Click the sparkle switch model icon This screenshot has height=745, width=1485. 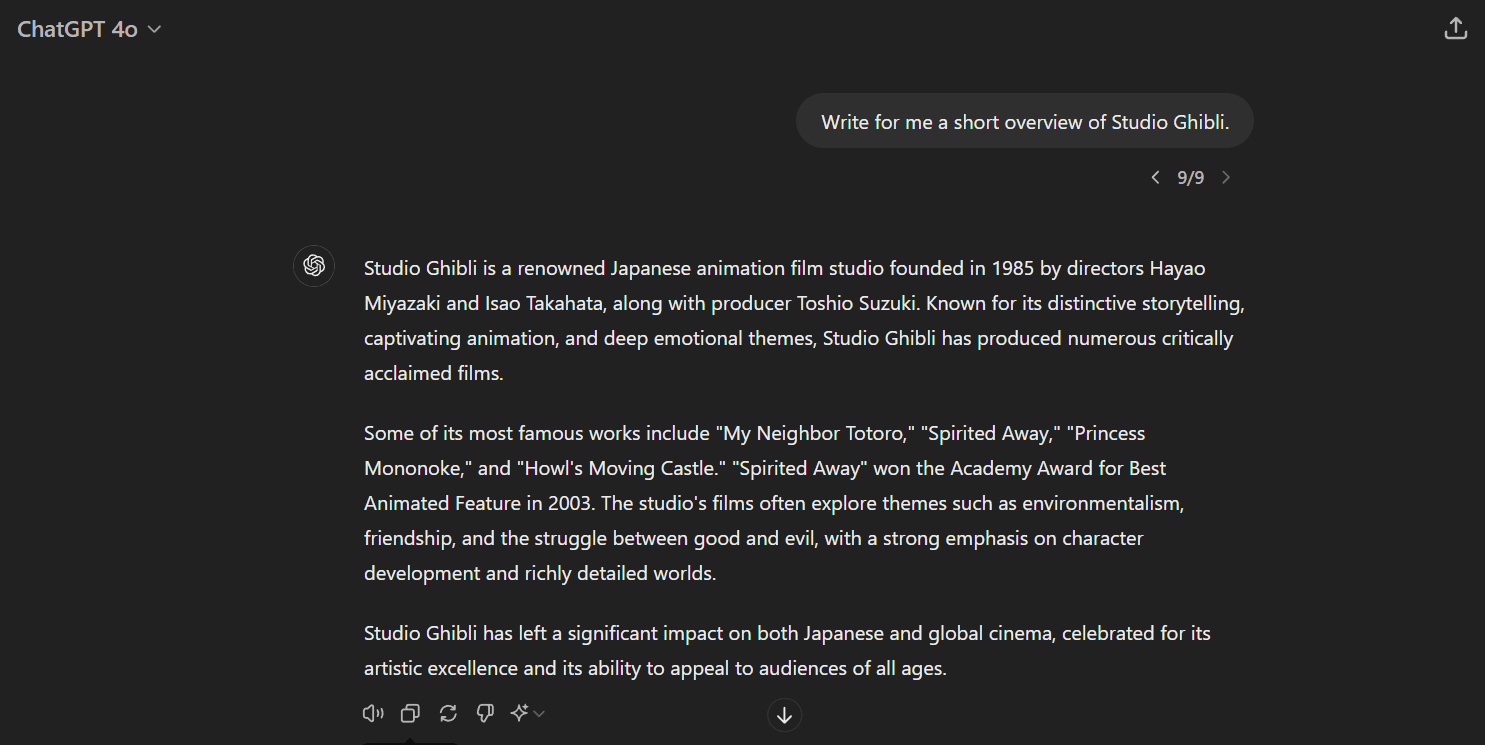point(520,713)
